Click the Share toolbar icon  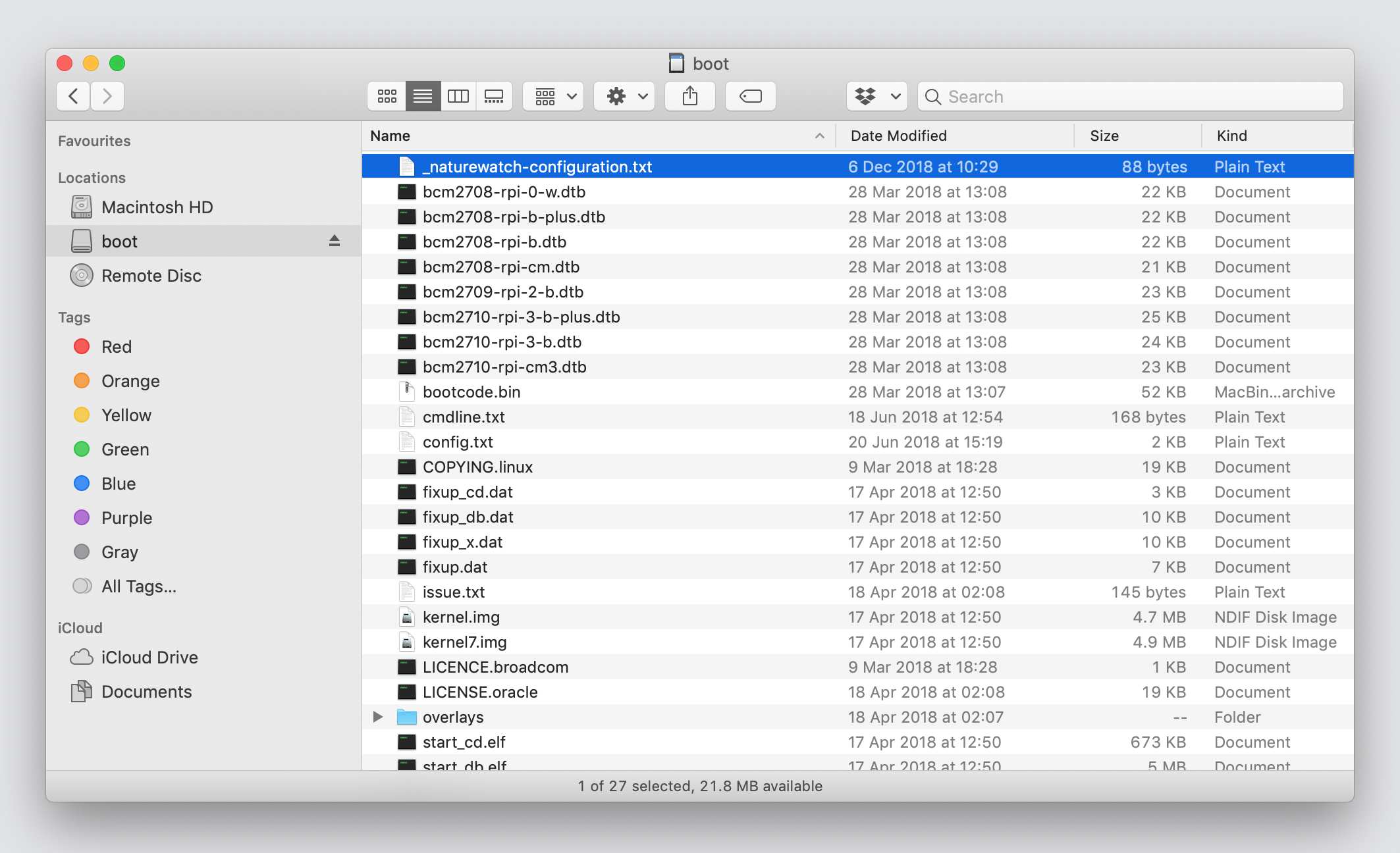[x=689, y=97]
